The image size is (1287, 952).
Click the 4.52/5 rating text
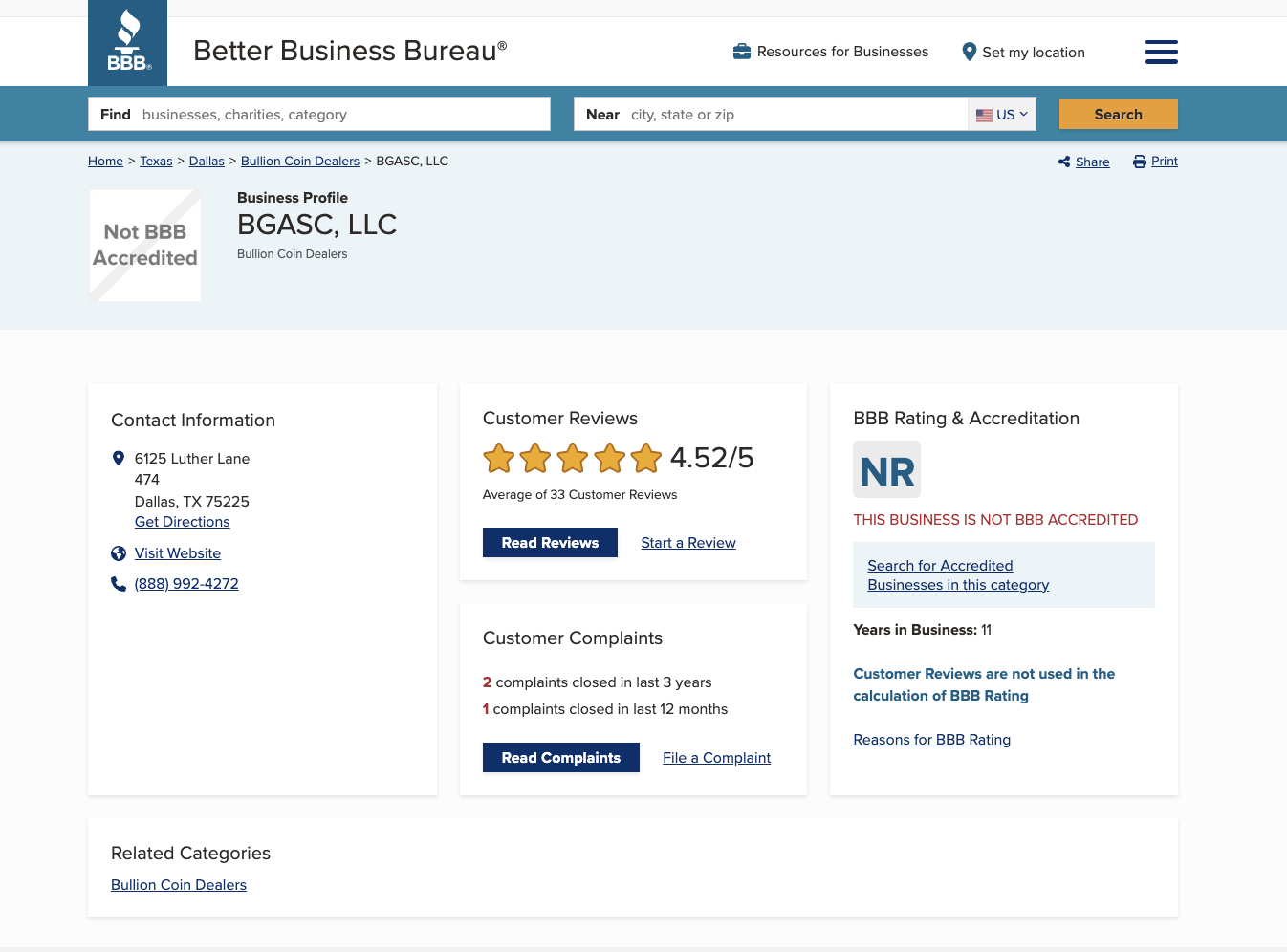click(711, 458)
